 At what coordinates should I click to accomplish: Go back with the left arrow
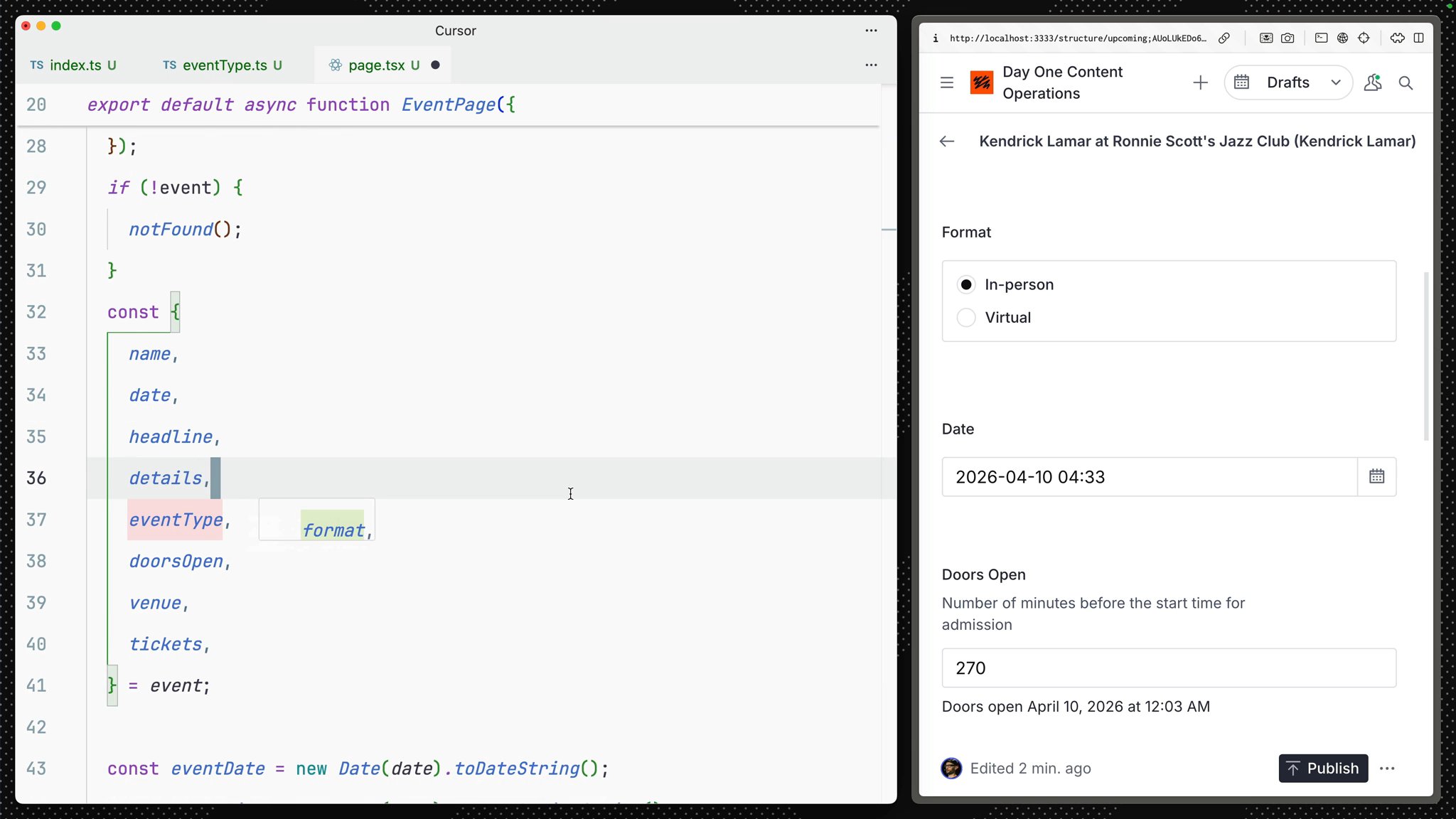(946, 141)
